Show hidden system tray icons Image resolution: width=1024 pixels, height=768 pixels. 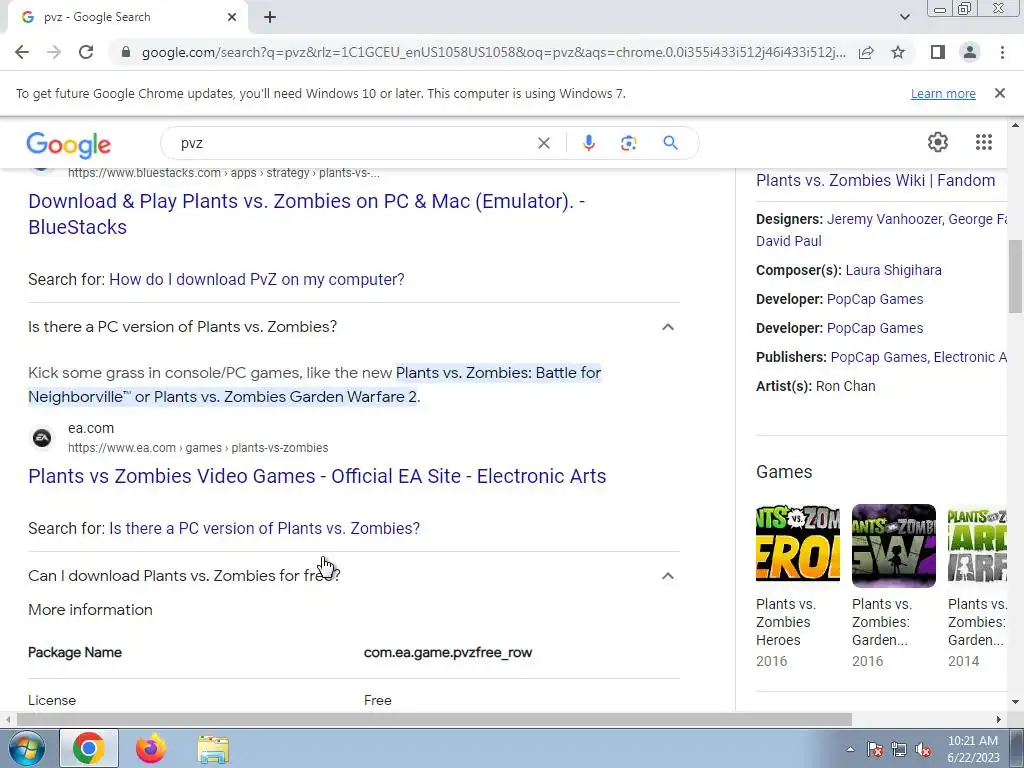[850, 749]
